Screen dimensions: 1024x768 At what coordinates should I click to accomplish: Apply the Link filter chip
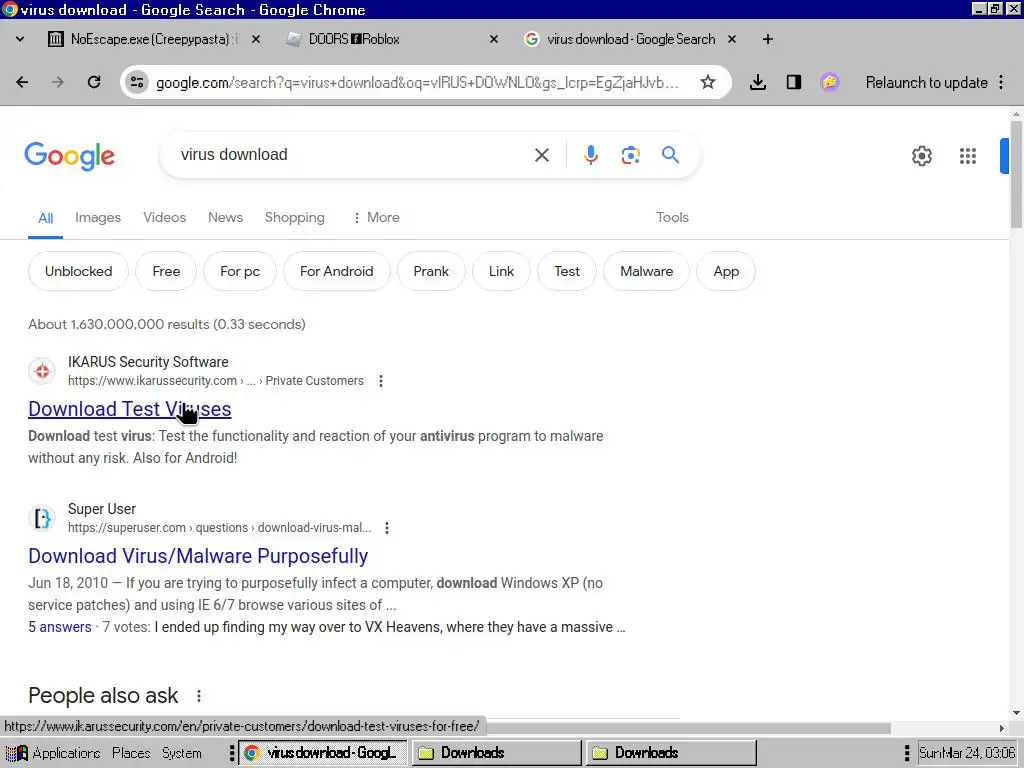(502, 271)
